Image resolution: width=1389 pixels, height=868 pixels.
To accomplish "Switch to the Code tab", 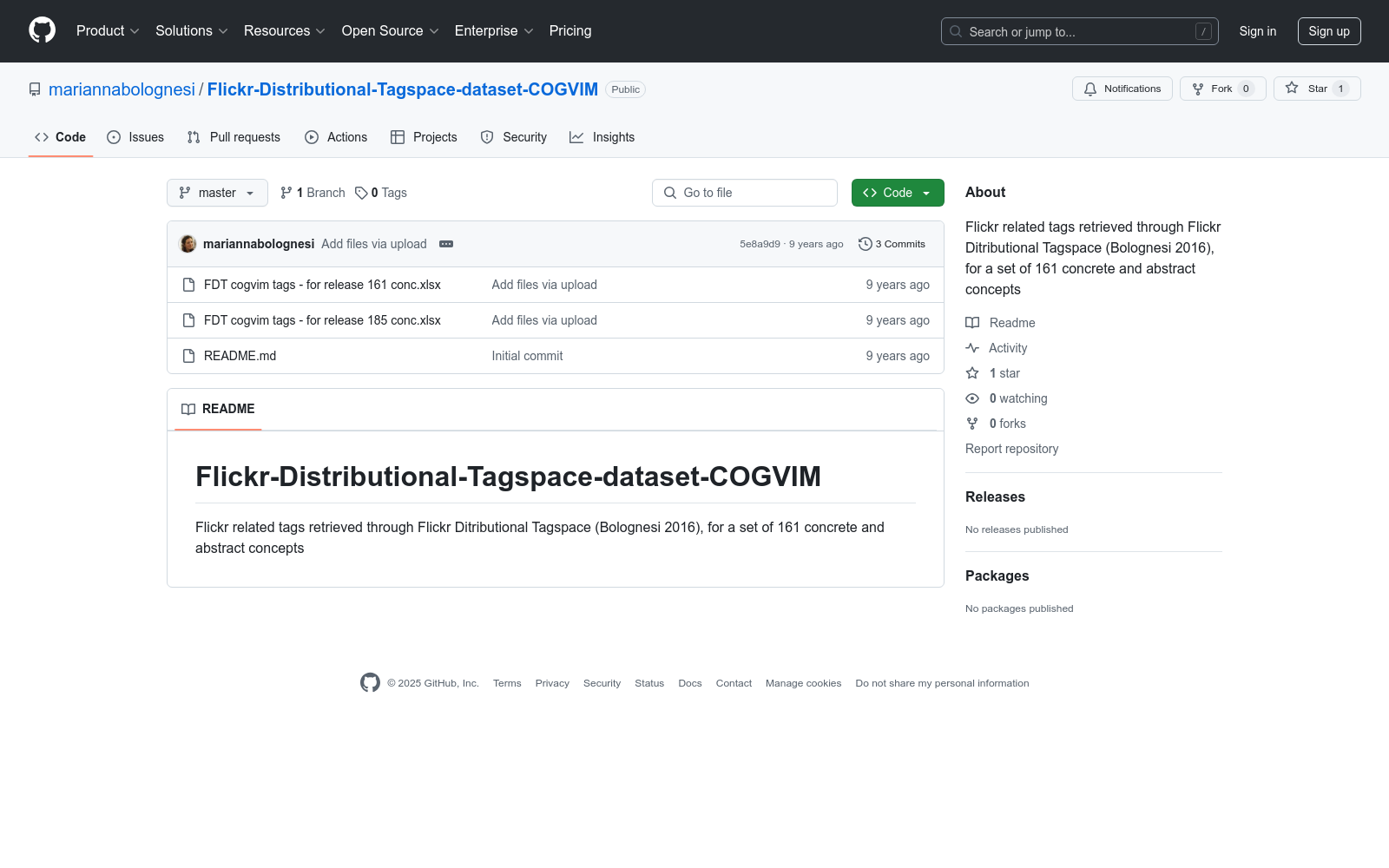I will click(60, 137).
